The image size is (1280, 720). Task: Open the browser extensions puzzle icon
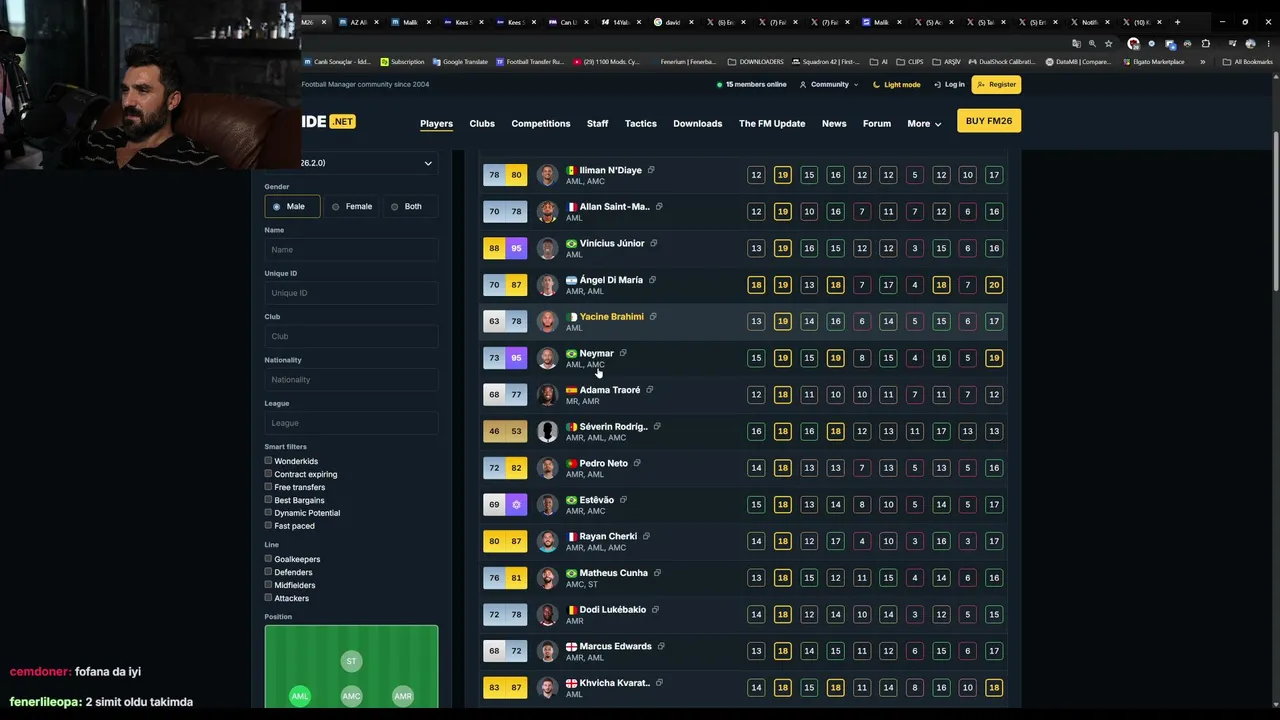pos(1205,44)
